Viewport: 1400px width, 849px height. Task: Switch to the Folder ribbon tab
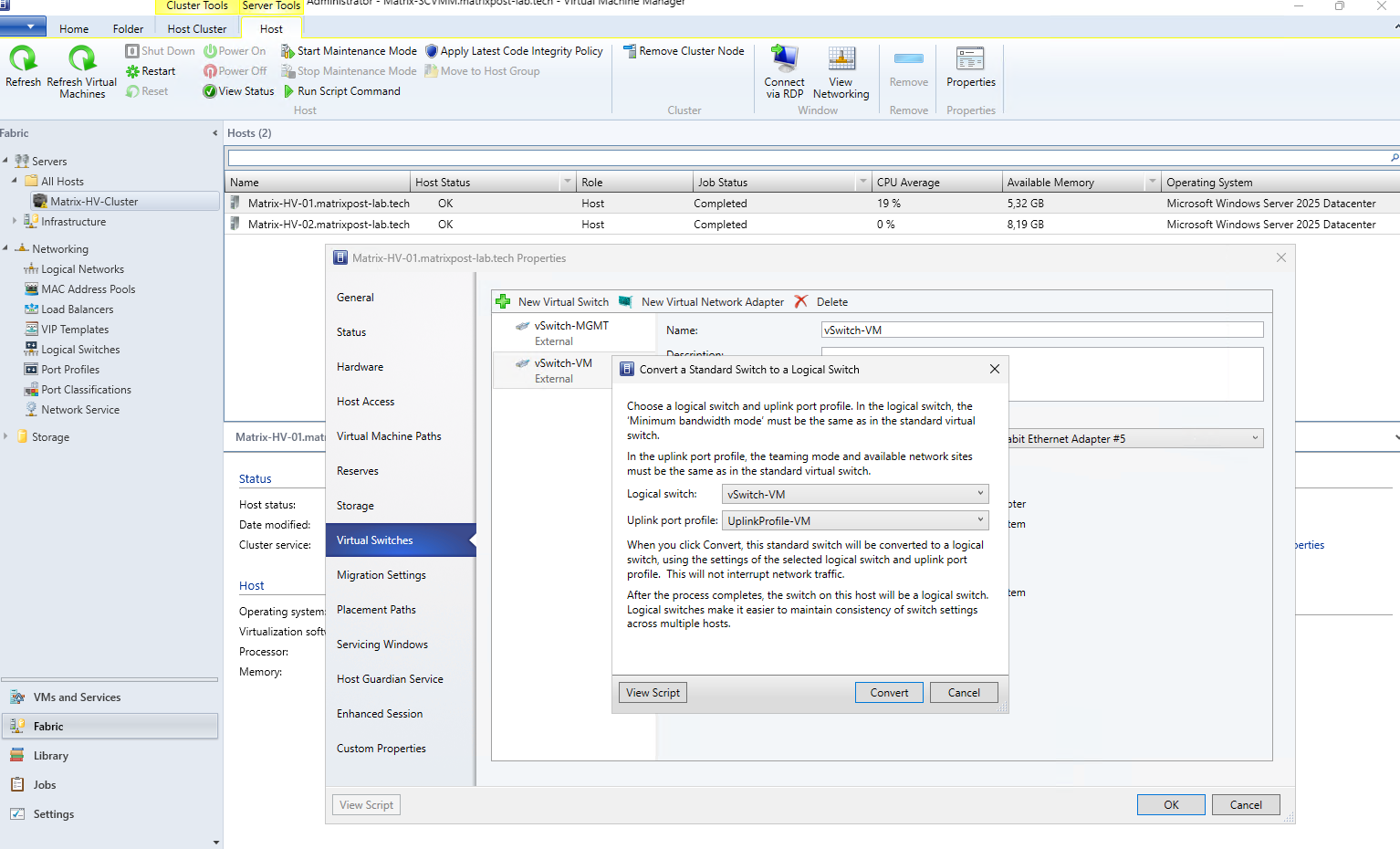point(128,29)
